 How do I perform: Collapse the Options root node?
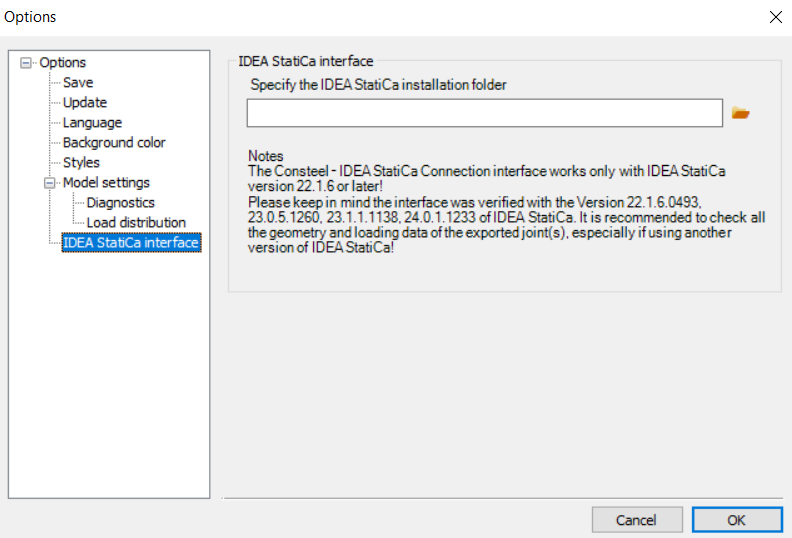coord(25,63)
